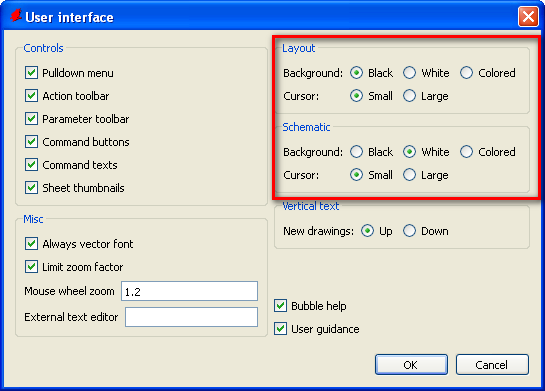
Task: Close the User interface dialog
Action: [528, 16]
